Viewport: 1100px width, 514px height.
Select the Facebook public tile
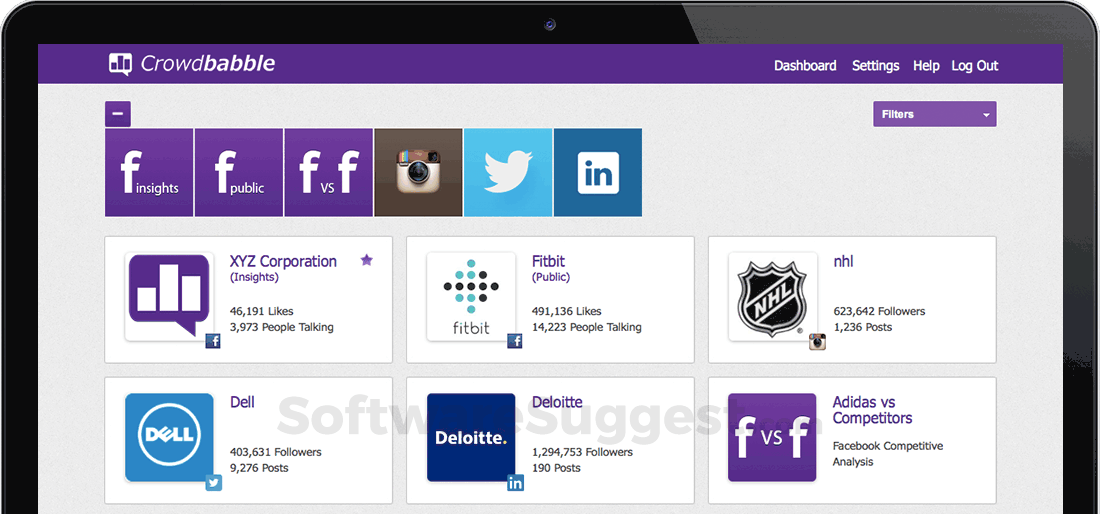click(x=239, y=173)
